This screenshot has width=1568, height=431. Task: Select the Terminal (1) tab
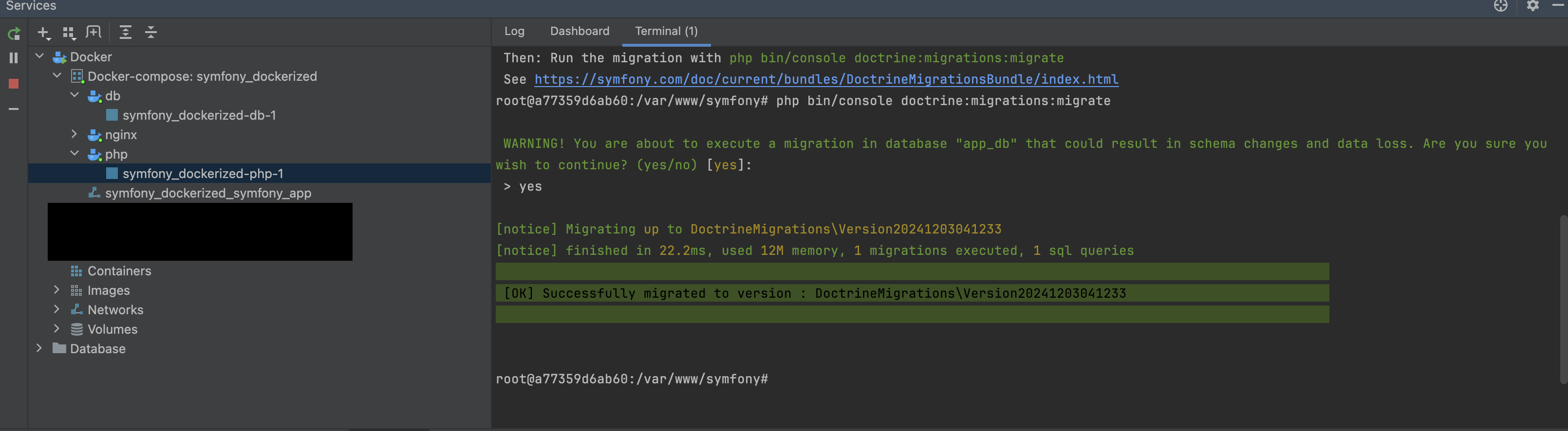pyautogui.click(x=667, y=31)
